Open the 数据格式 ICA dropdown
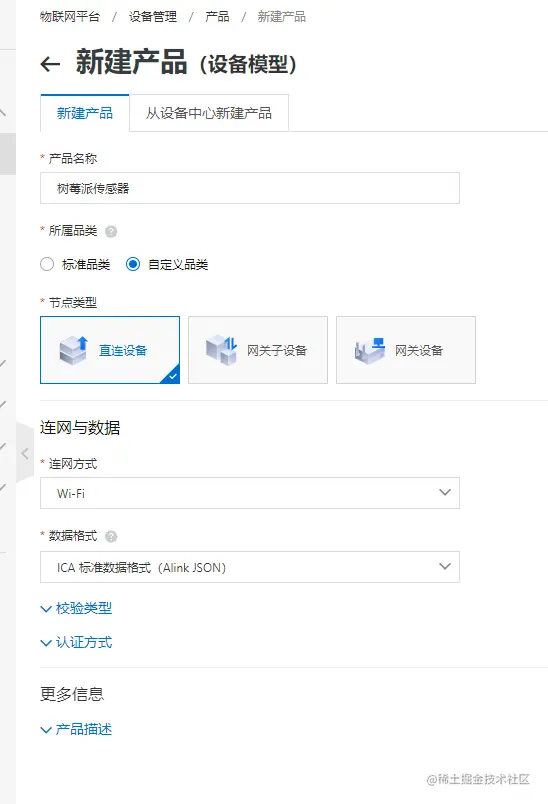 [x=250, y=567]
